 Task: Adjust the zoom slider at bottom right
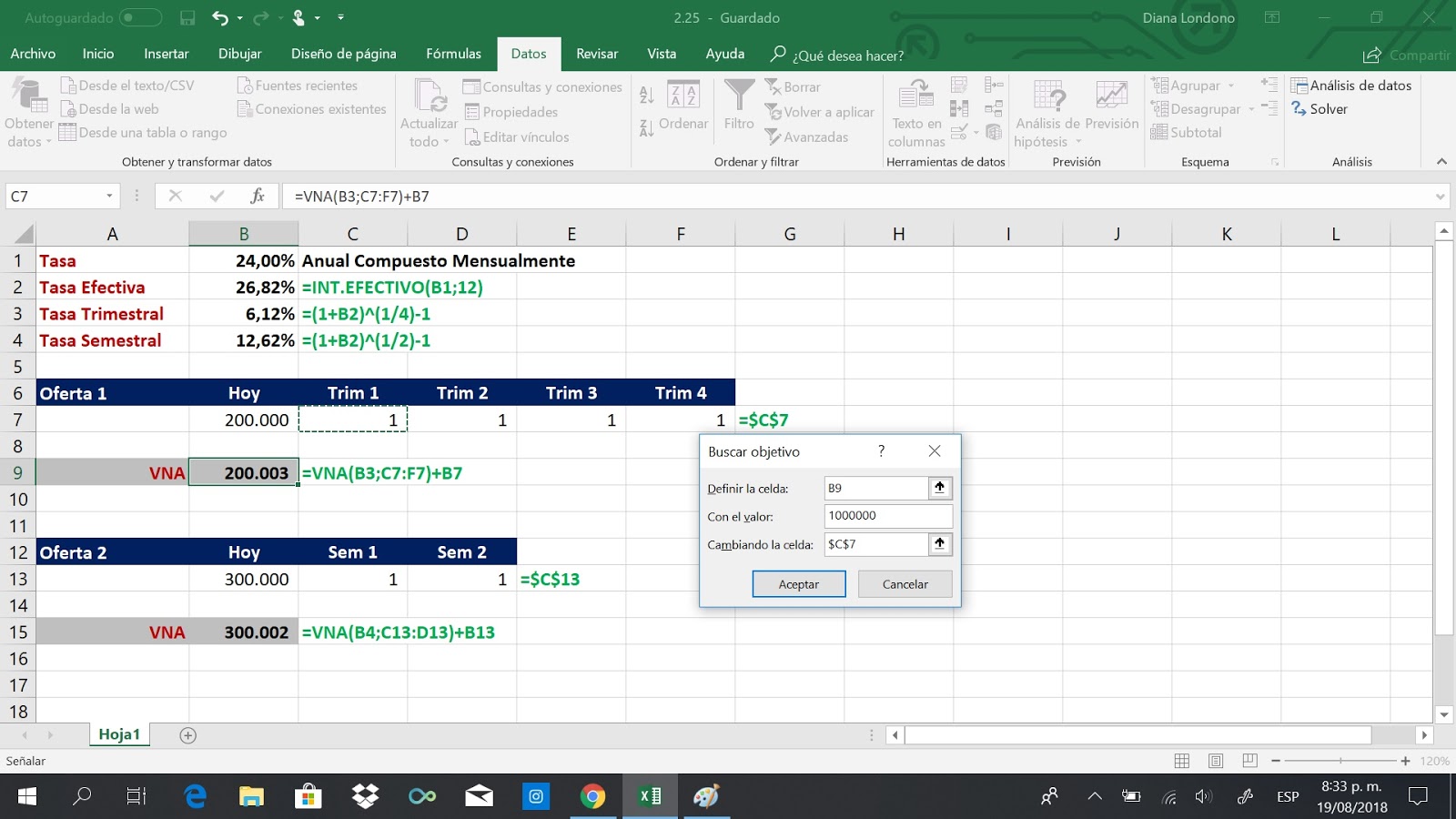point(1342,760)
